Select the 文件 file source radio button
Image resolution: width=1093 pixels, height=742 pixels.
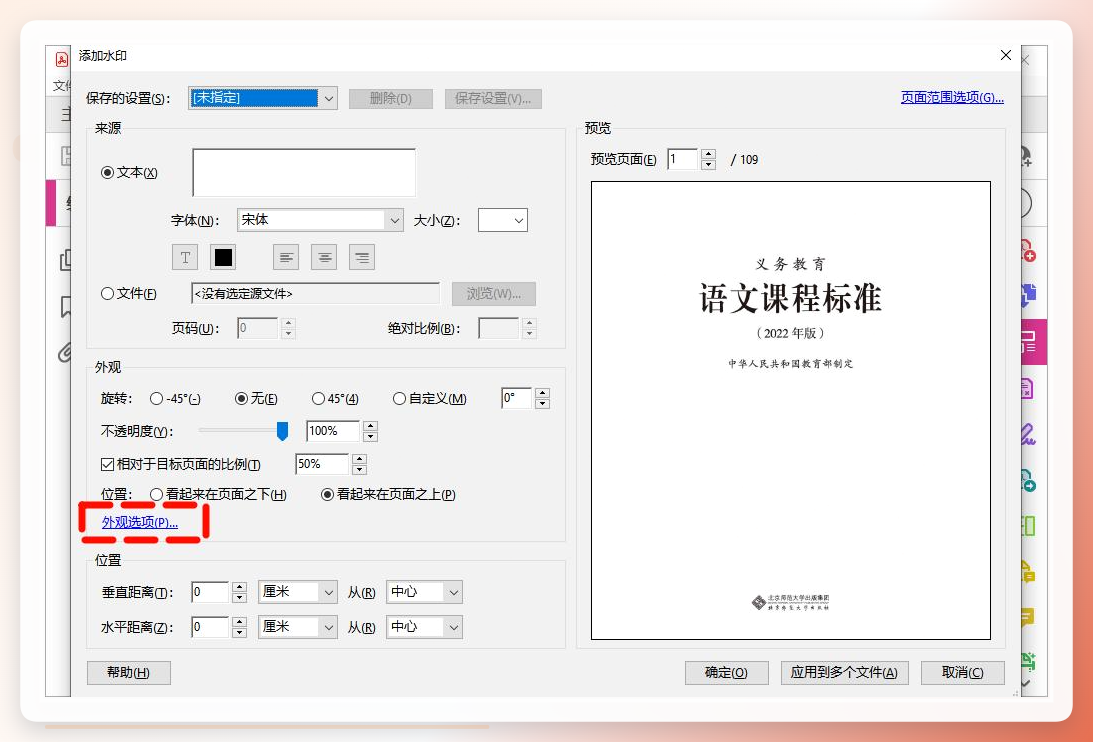pyautogui.click(x=107, y=294)
